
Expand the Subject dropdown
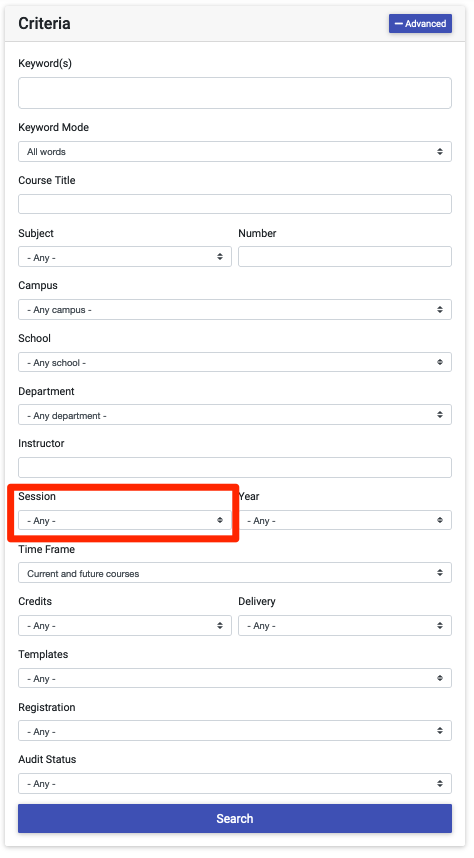pos(124,257)
